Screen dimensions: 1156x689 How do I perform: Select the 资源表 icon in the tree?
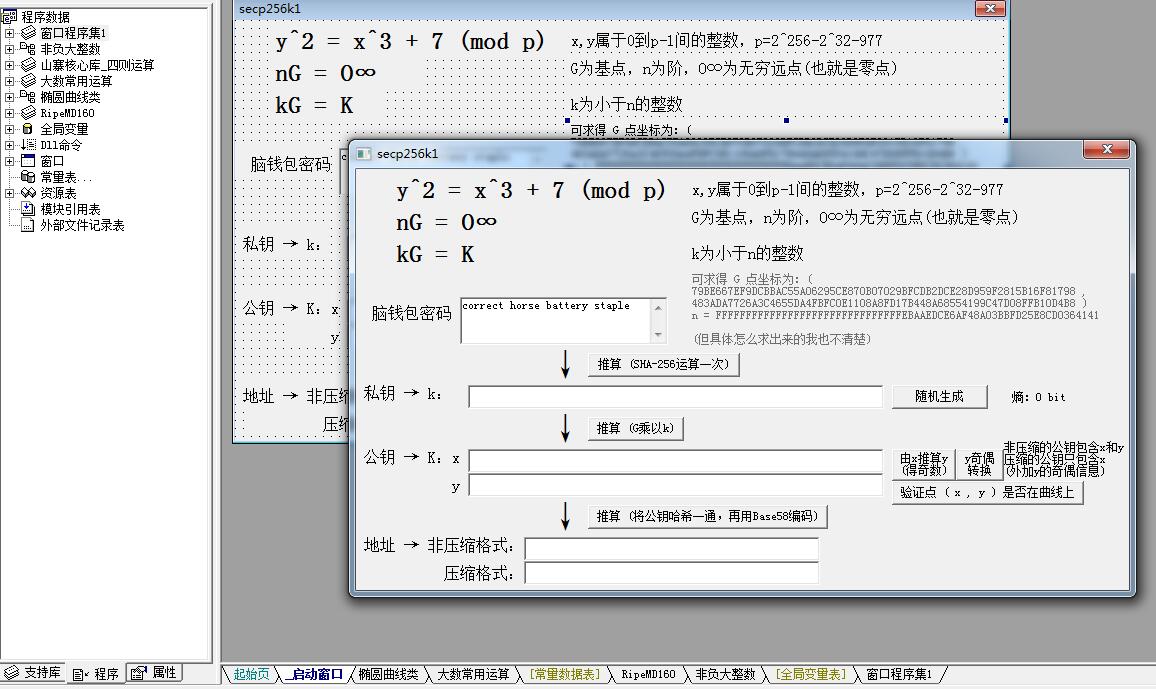pyautogui.click(x=28, y=193)
